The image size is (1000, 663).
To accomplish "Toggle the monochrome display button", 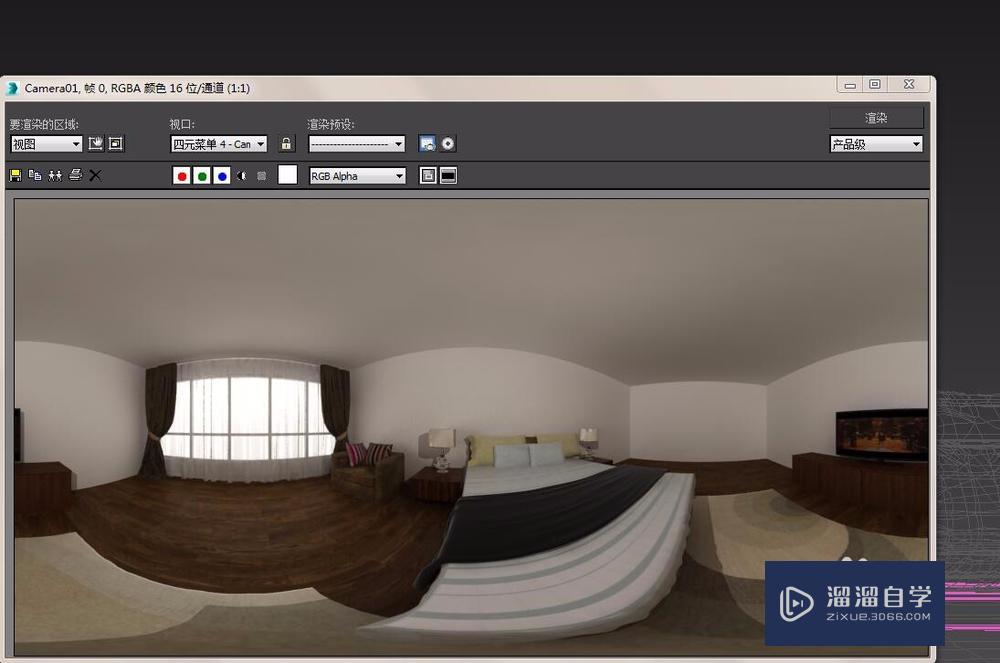I will point(261,176).
